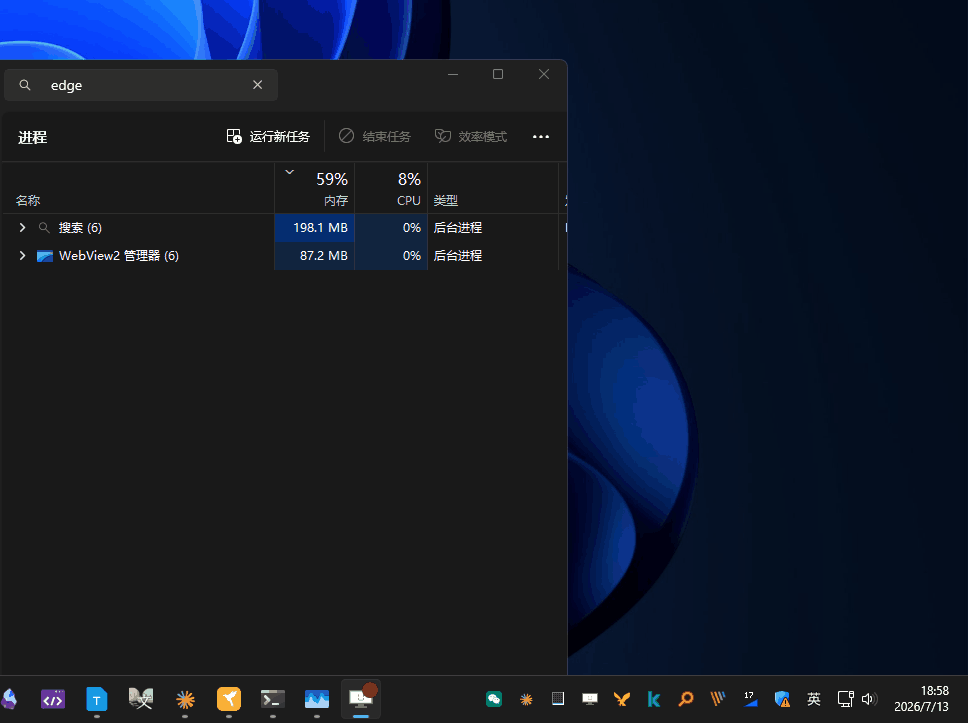The image size is (968, 723).
Task: Open Windows Security shield with warning
Action: pyautogui.click(x=782, y=699)
